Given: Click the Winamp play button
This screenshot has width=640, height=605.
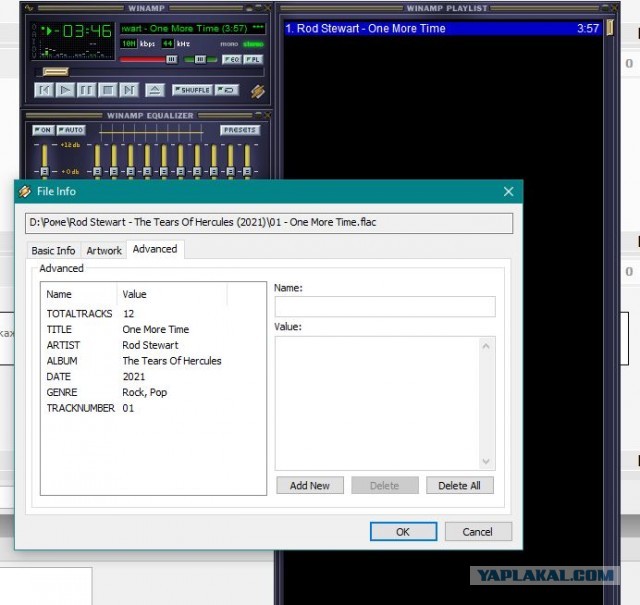Looking at the screenshot, I should click(65, 90).
